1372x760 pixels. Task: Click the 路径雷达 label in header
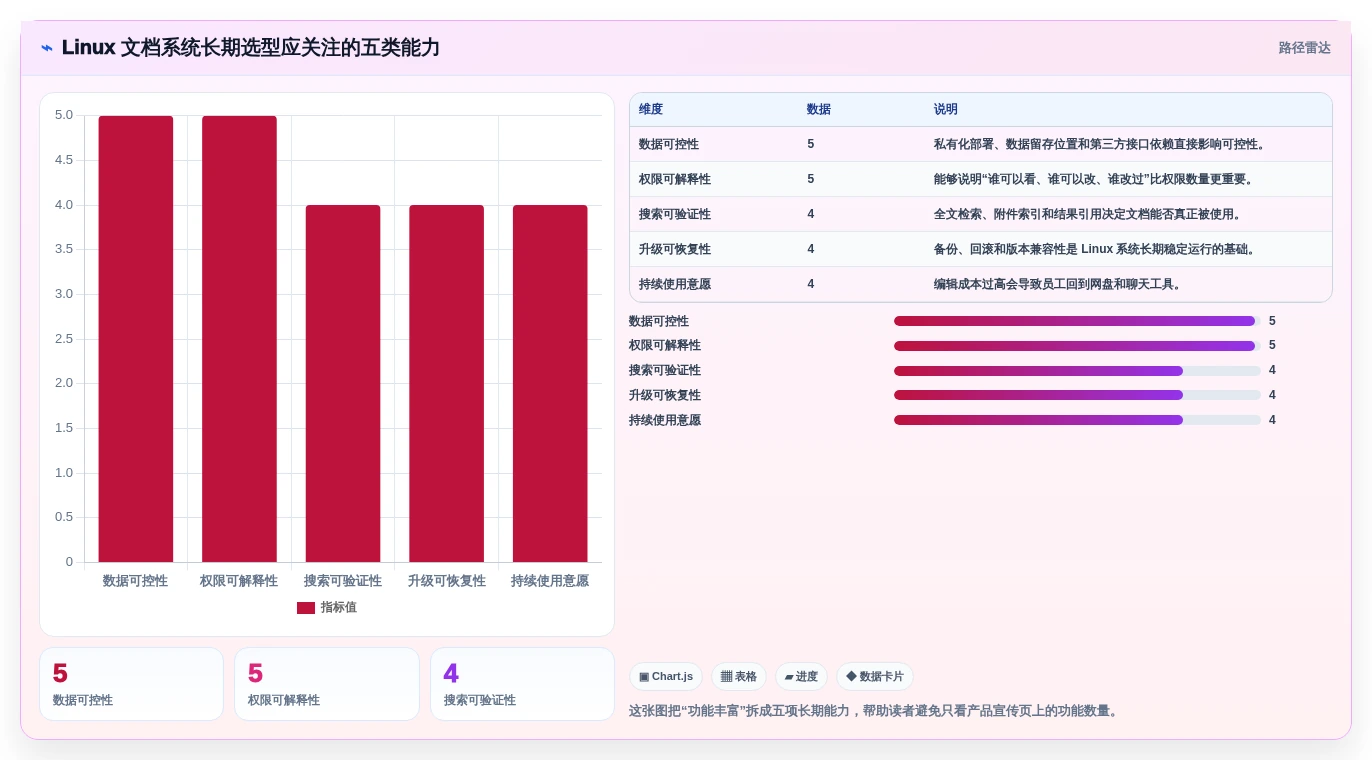[x=1304, y=48]
